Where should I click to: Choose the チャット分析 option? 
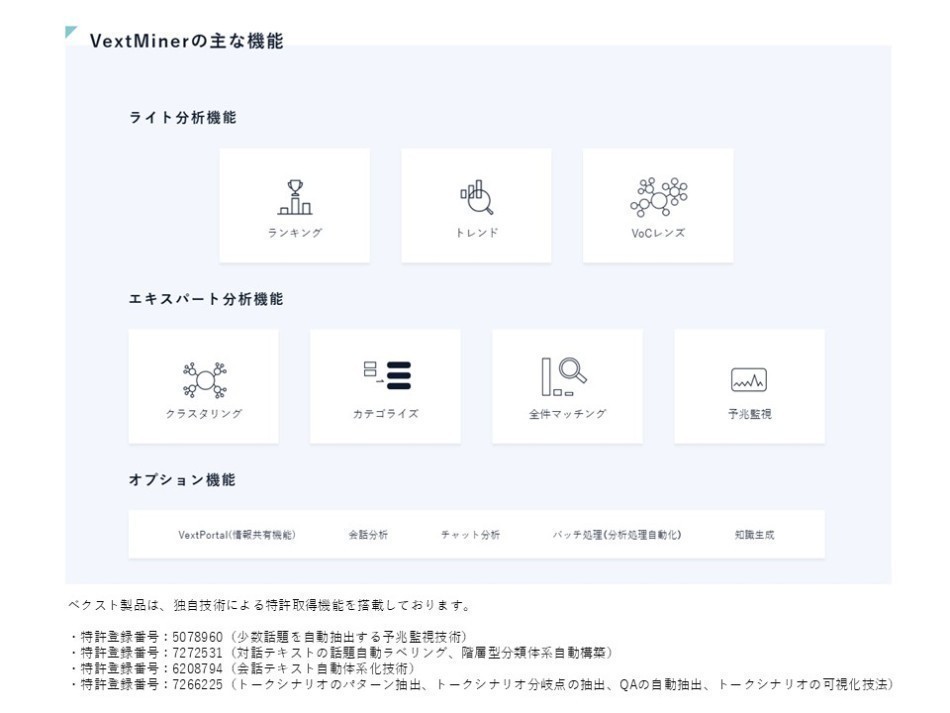(470, 535)
